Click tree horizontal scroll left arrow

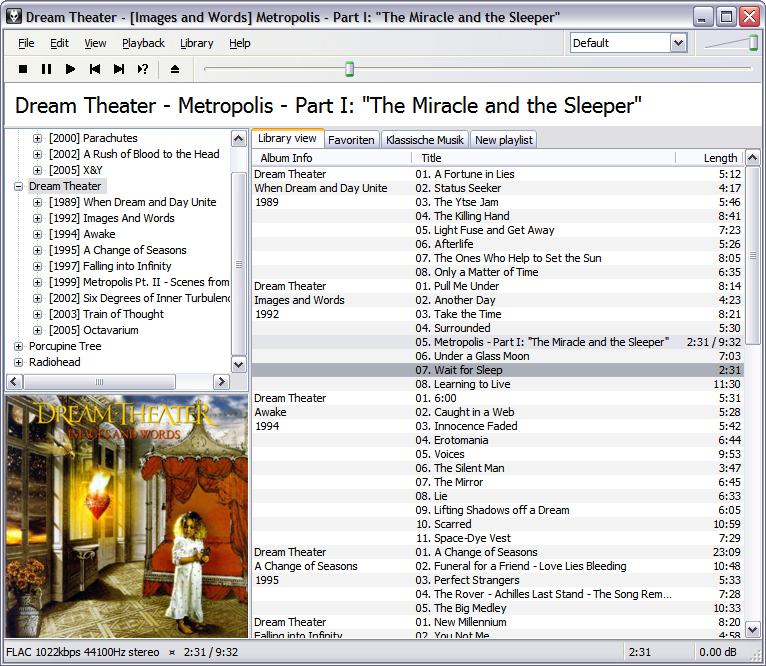point(14,382)
